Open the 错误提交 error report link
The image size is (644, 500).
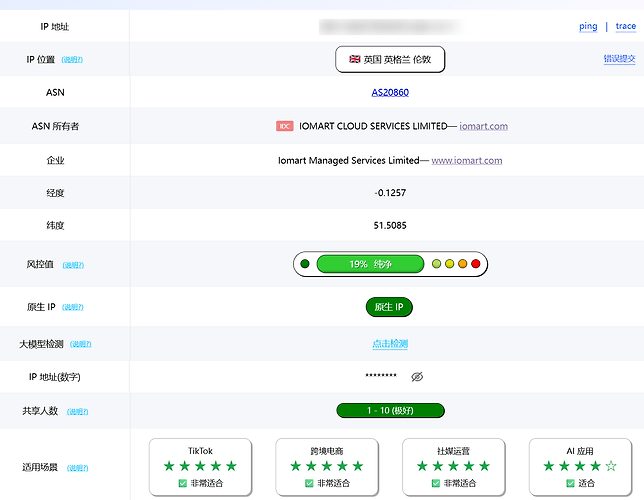pos(619,59)
